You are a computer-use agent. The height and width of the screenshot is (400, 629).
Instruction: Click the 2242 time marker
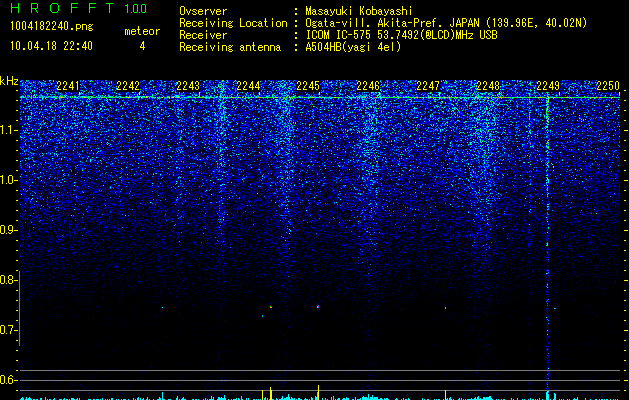pos(128,85)
